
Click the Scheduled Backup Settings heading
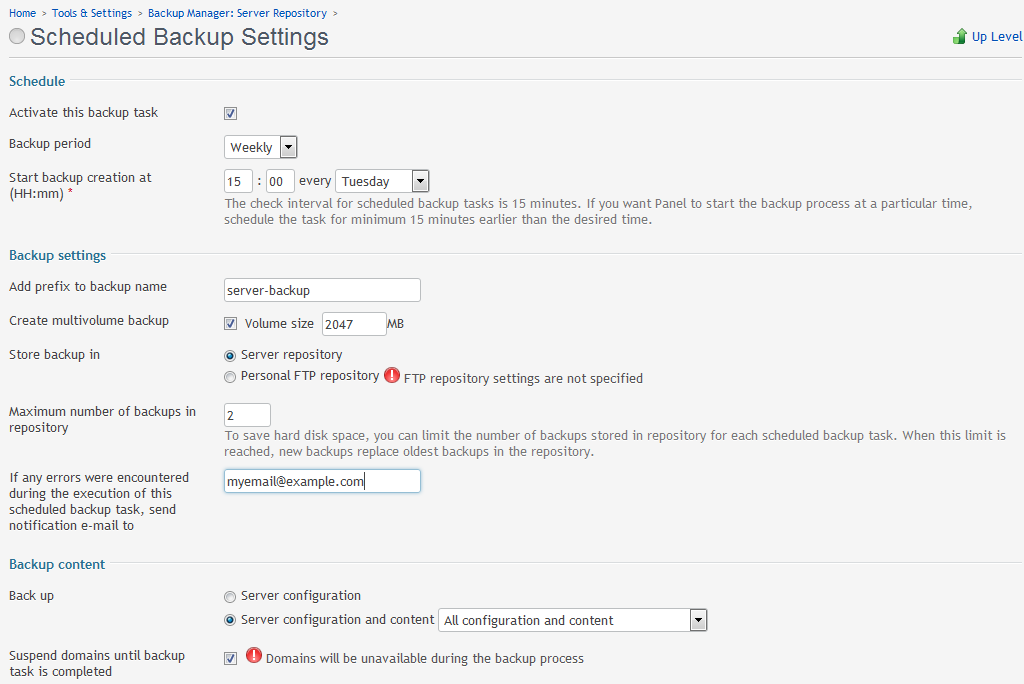pyautogui.click(x=179, y=37)
